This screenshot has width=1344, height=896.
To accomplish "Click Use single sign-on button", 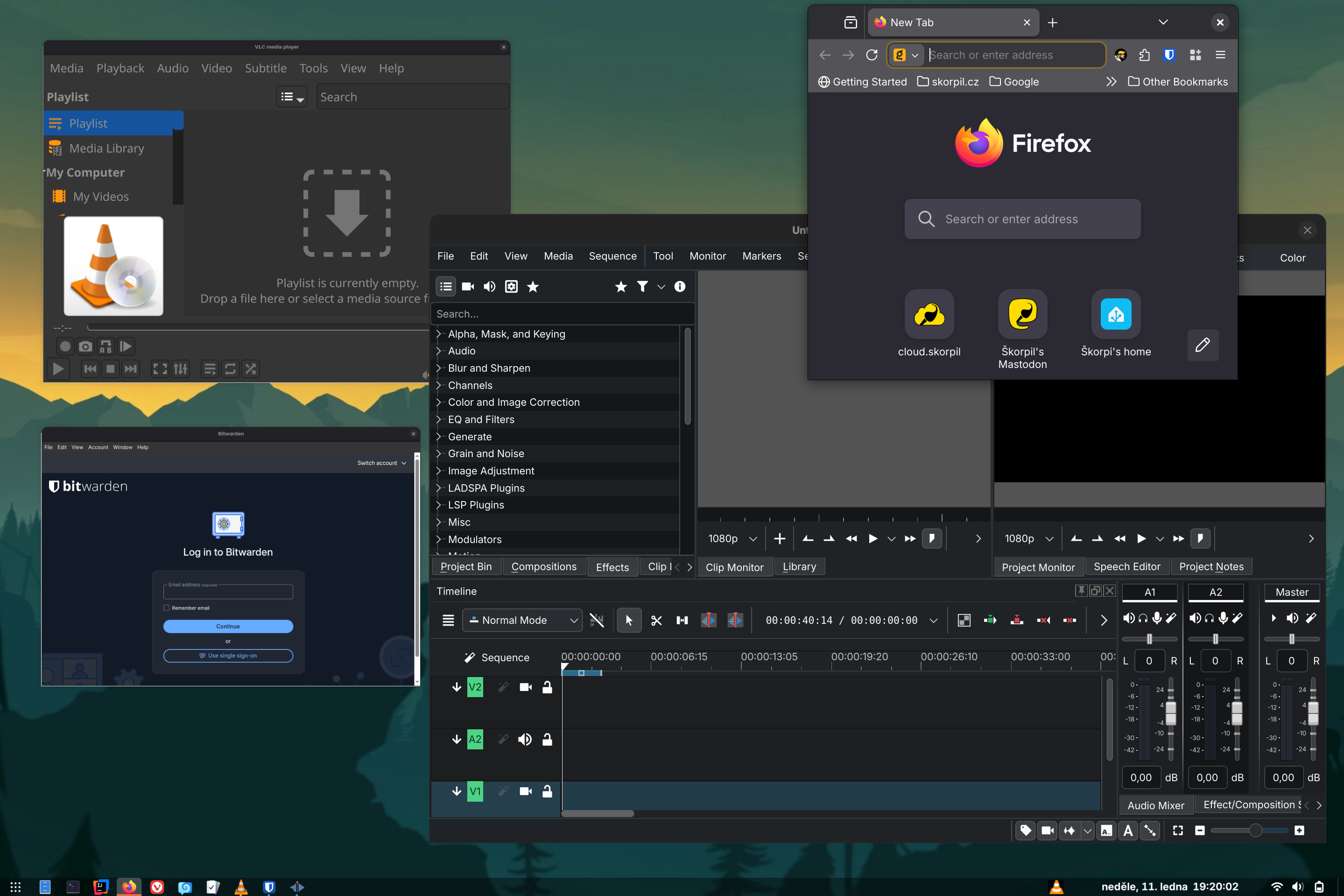I will click(228, 656).
